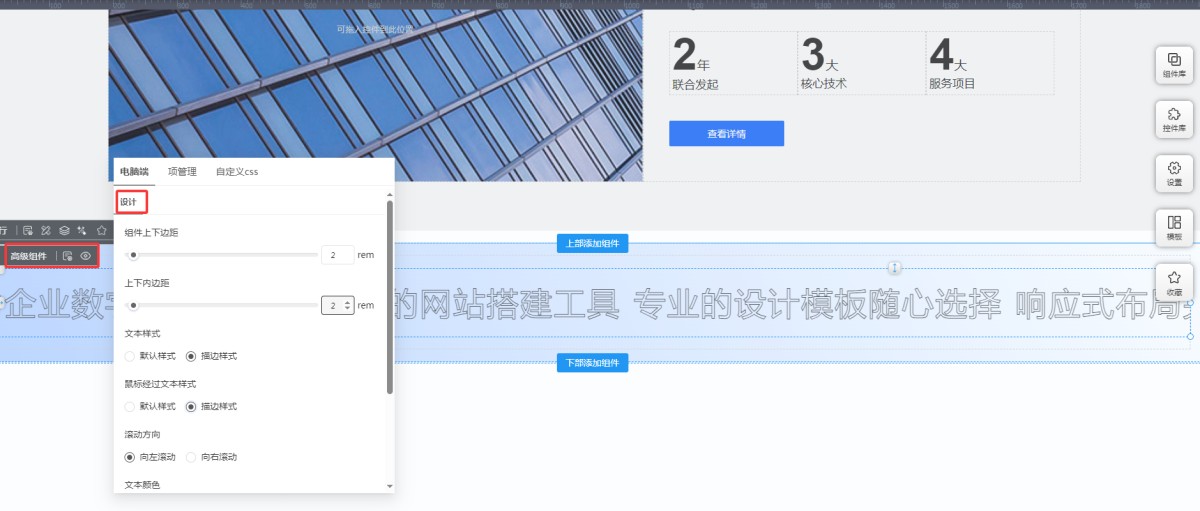The image size is (1200, 511).
Task: Click the 组件上下边距 slider handle
Action: [133, 255]
